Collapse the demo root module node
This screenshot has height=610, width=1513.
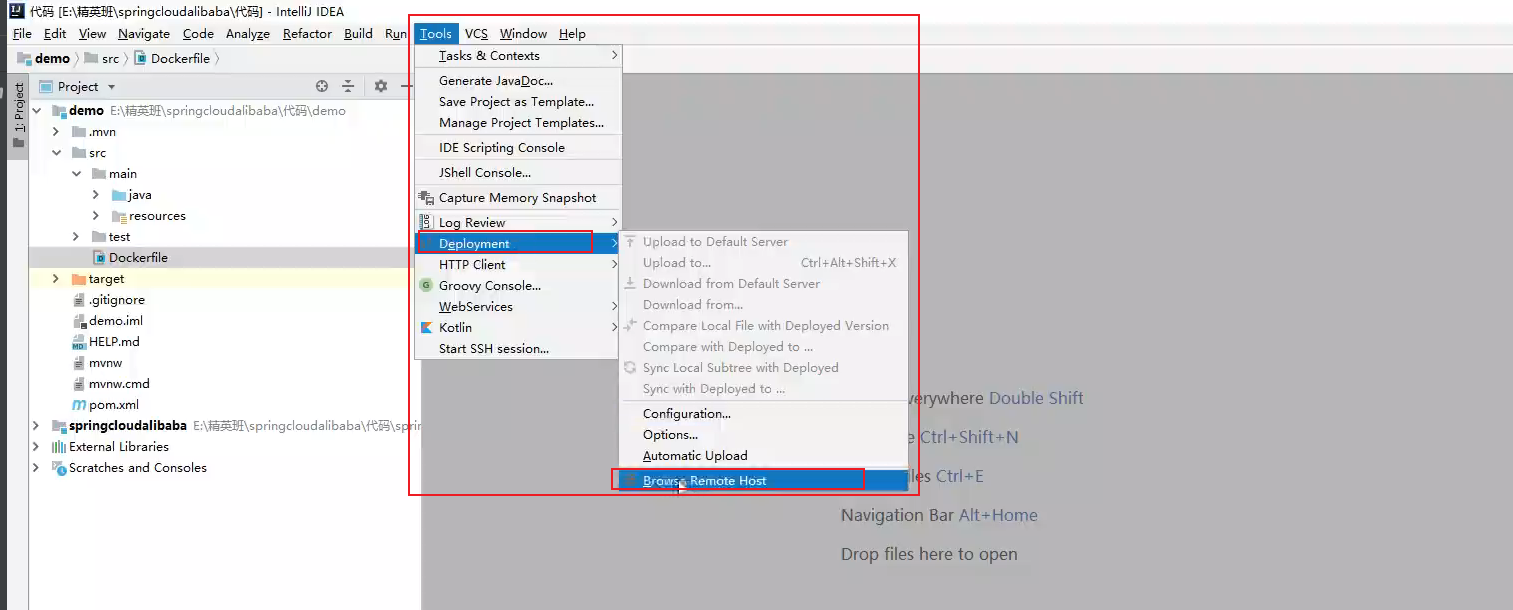click(37, 111)
